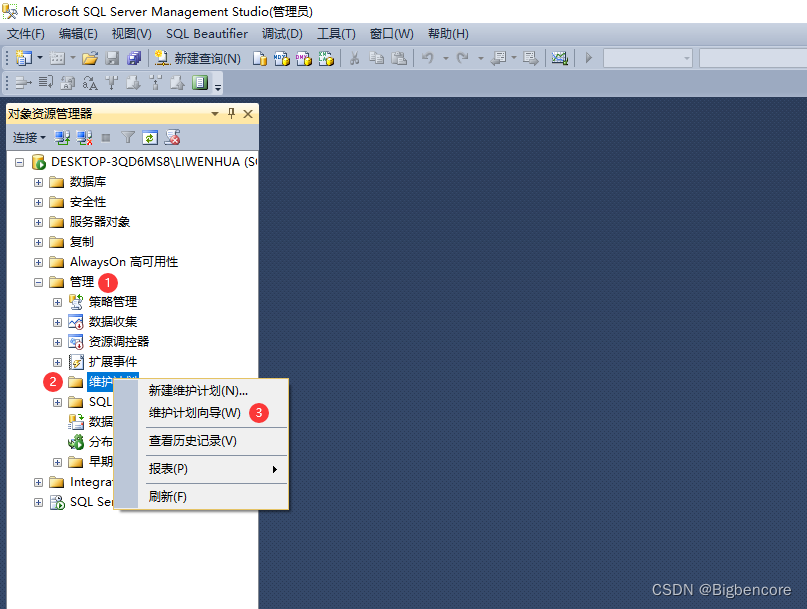Click the Refresh icon in Object Explorer
The width and height of the screenshot is (807, 609).
[150, 137]
